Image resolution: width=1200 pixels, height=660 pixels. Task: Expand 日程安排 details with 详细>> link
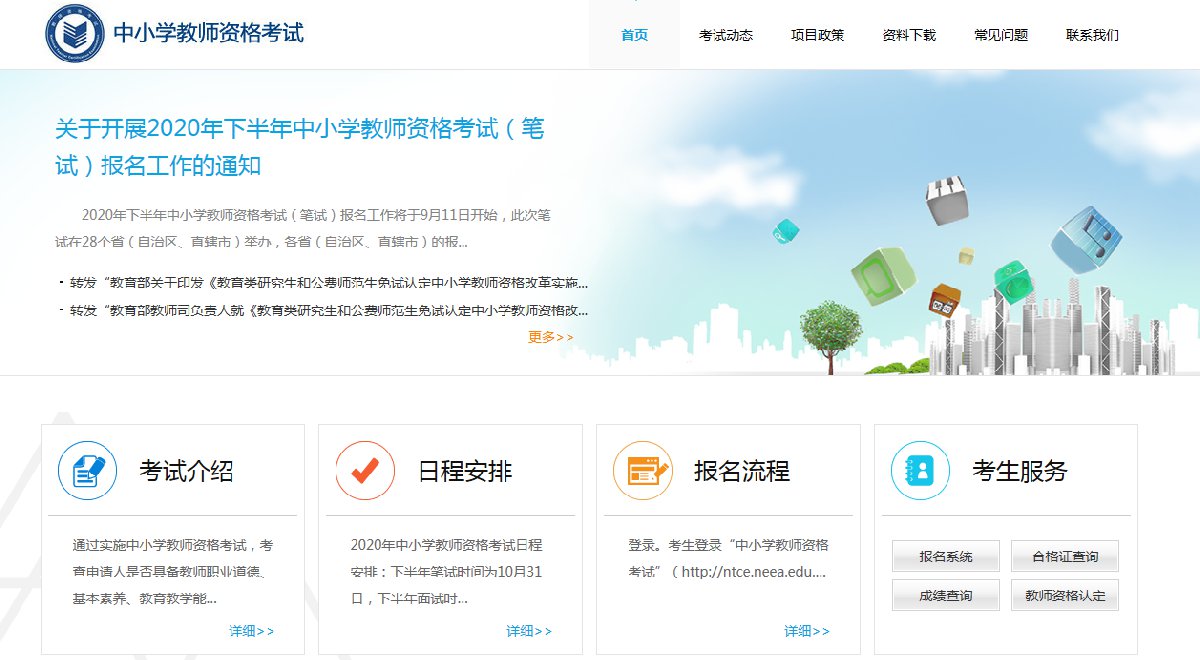click(528, 631)
